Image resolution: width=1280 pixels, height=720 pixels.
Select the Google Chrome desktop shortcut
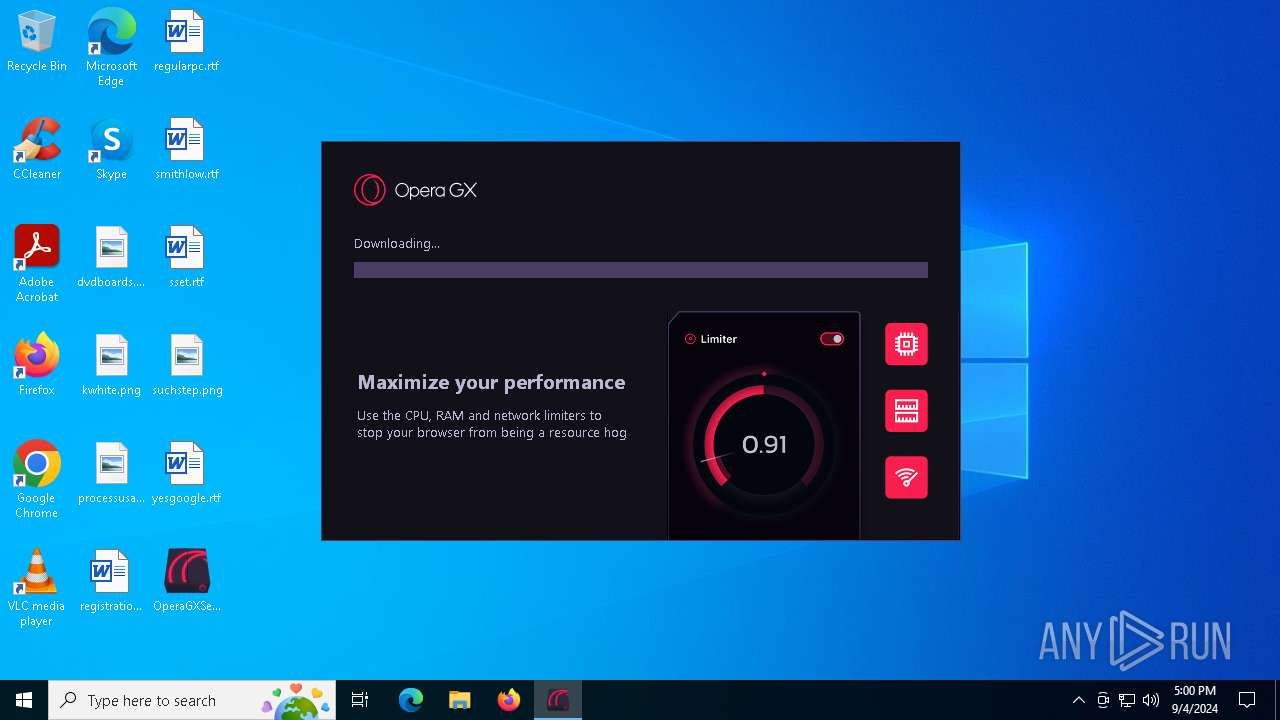37,480
